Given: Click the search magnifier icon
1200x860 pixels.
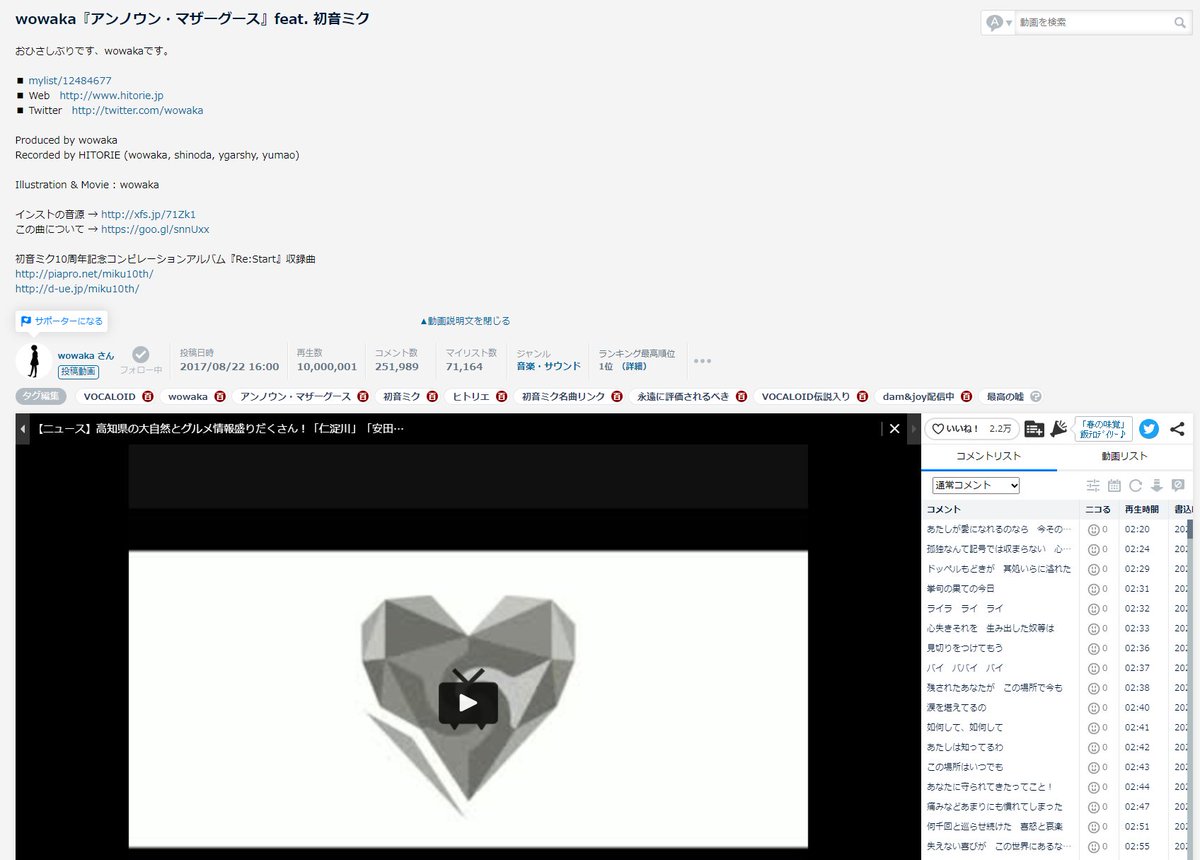Looking at the screenshot, I should coord(1180,22).
